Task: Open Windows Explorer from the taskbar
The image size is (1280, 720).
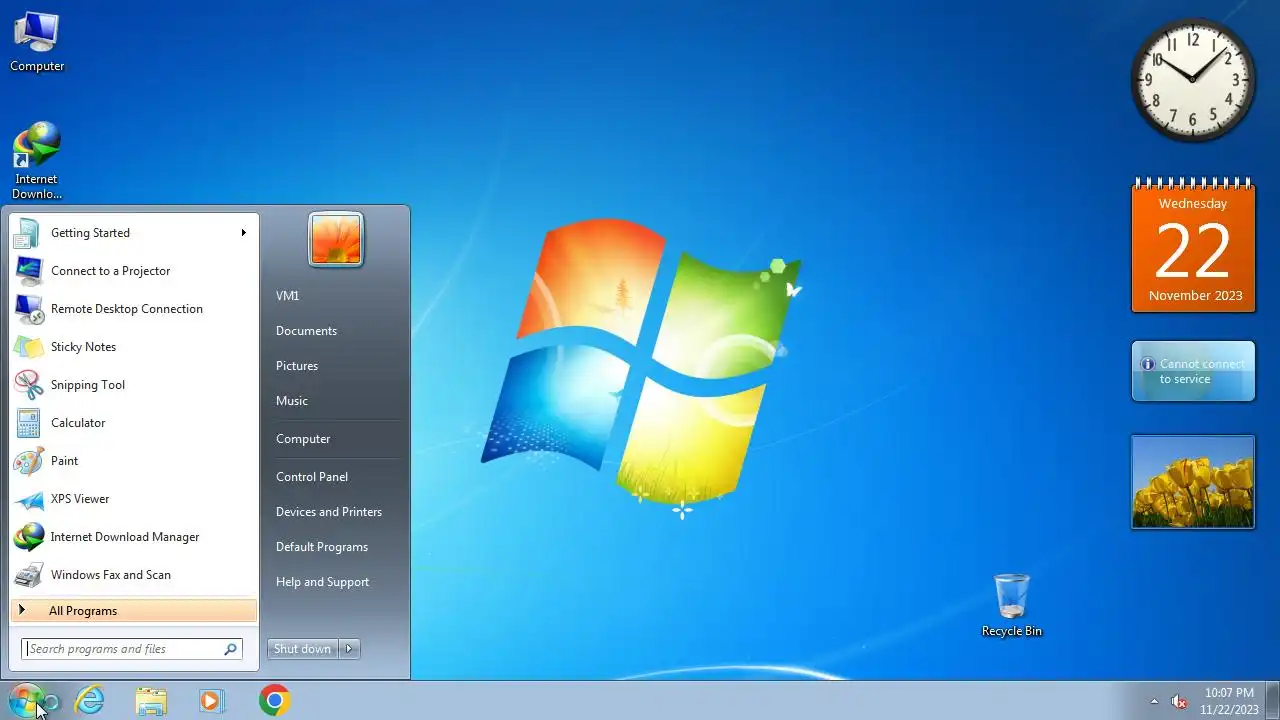Action: pos(151,700)
